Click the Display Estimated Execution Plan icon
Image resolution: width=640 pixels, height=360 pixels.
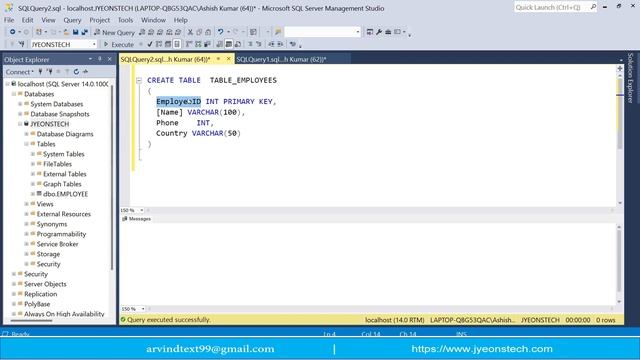click(159, 44)
